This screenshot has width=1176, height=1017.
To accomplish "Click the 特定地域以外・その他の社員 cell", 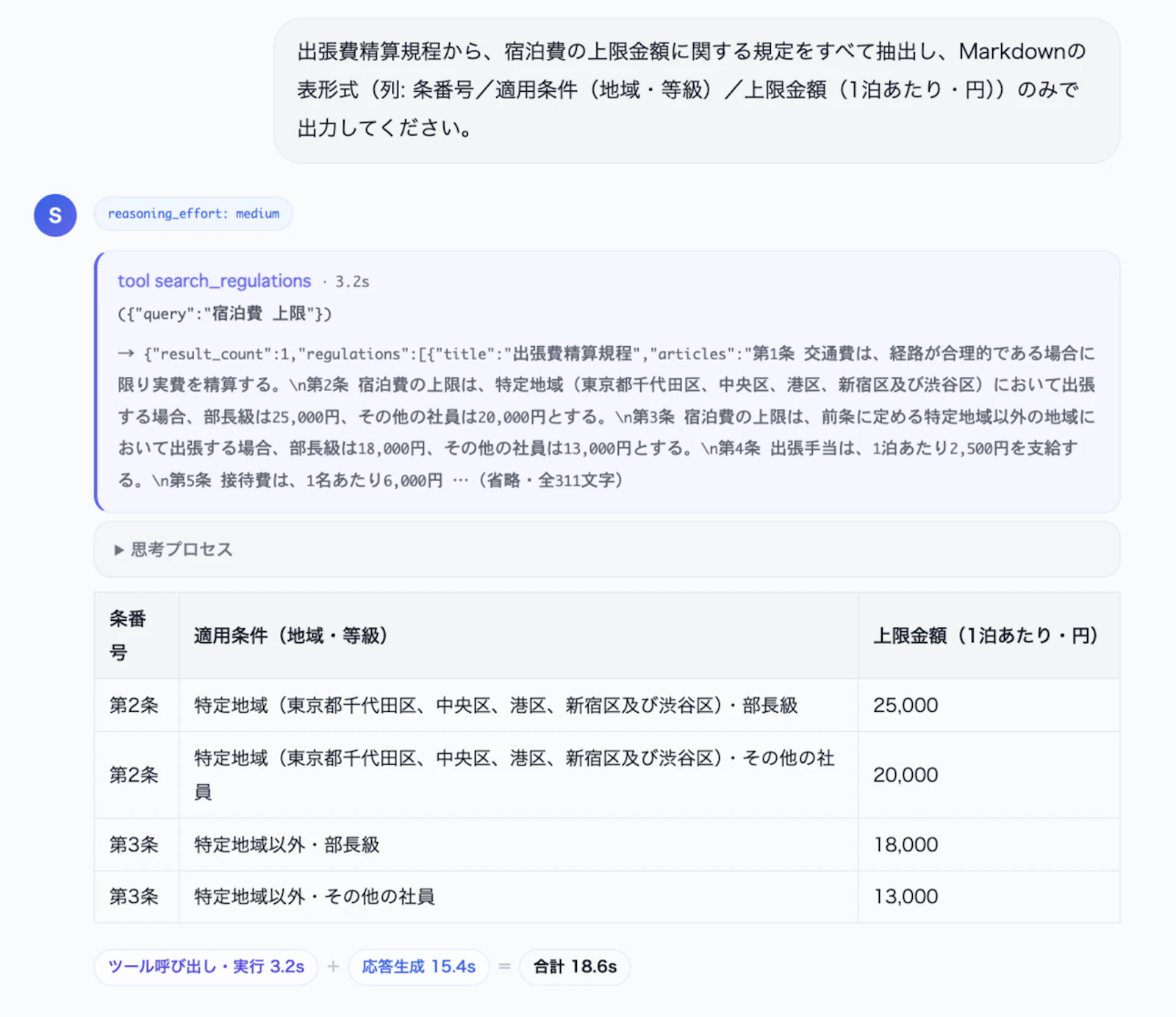I will pyautogui.click(x=518, y=896).
